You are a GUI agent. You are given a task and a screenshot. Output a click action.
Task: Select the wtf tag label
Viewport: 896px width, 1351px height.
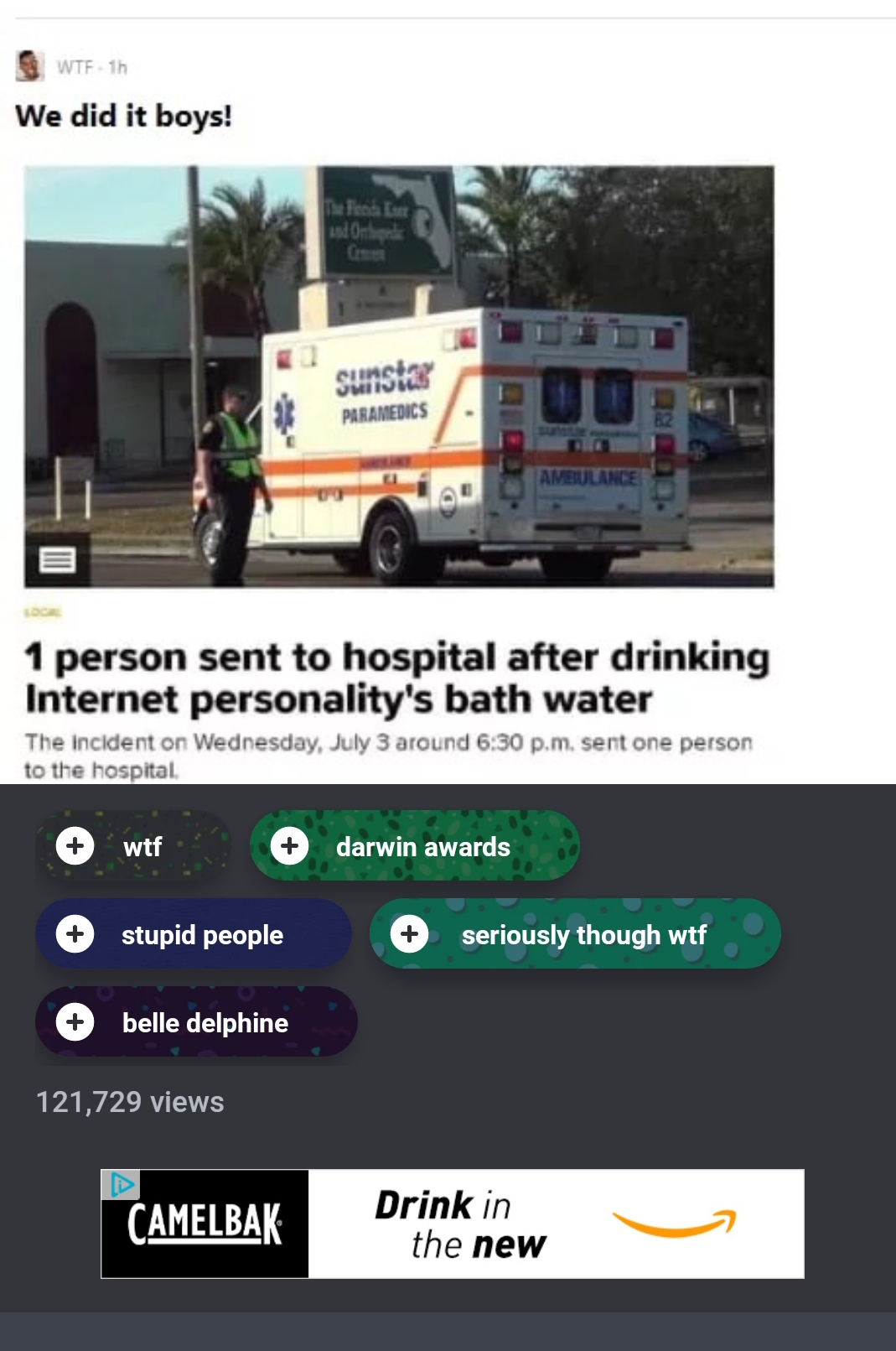click(142, 847)
